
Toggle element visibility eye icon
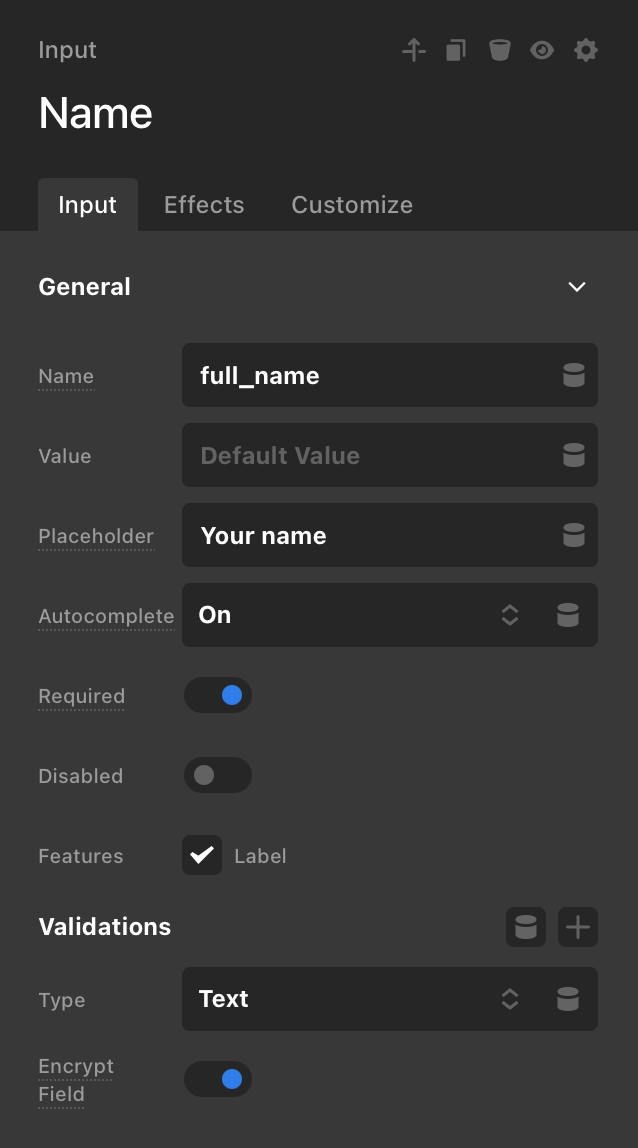(x=542, y=50)
